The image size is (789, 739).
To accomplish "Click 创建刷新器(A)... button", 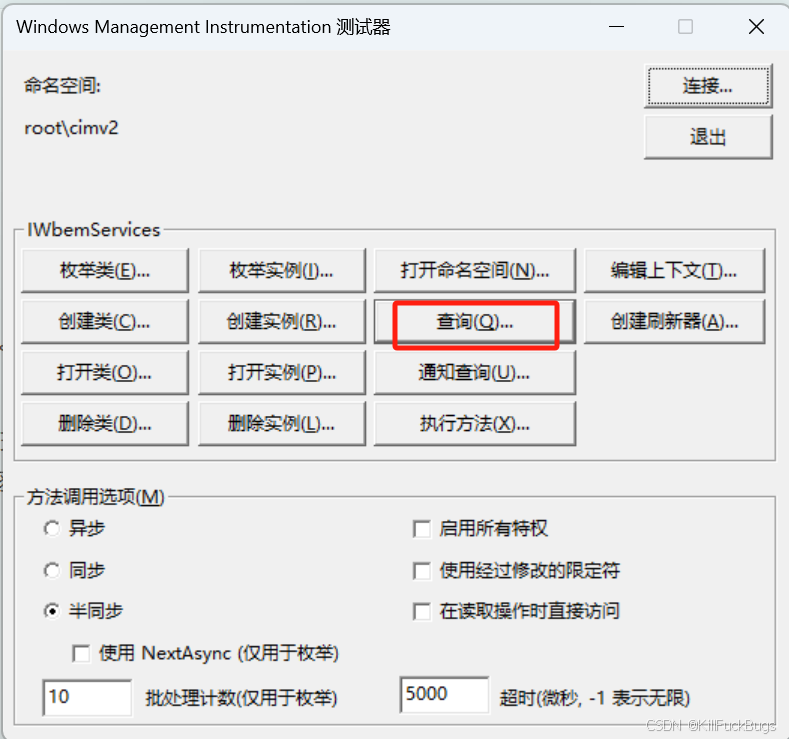I will click(x=674, y=321).
